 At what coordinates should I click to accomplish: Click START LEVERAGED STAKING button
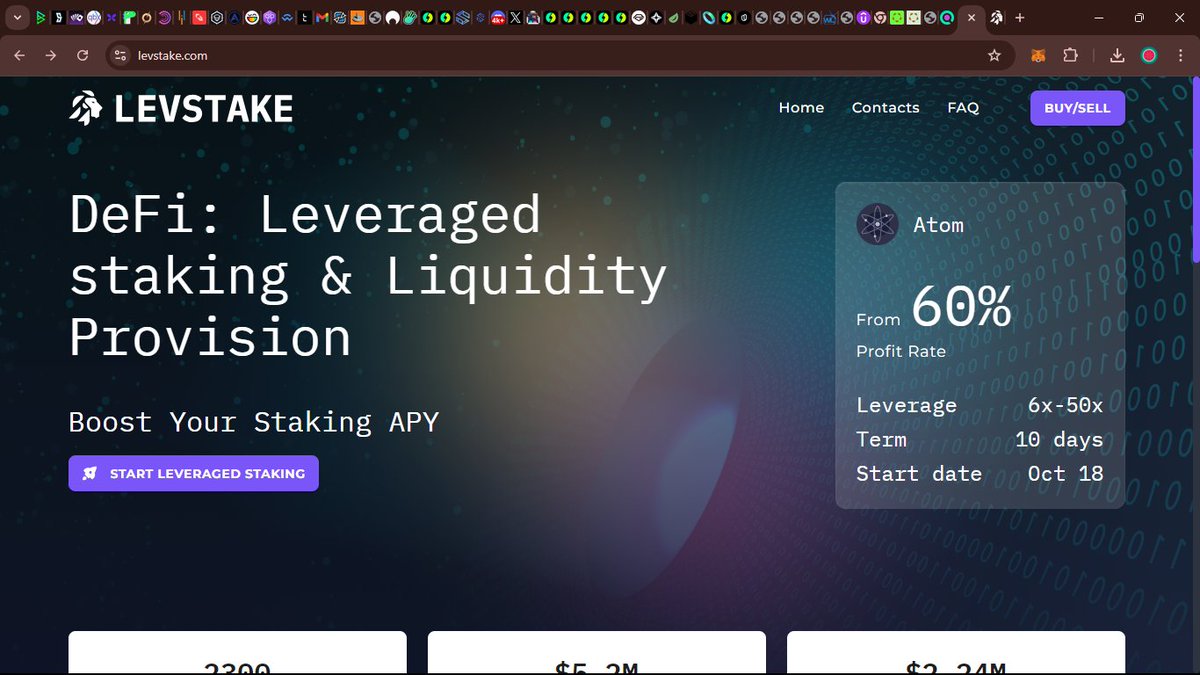pos(193,473)
